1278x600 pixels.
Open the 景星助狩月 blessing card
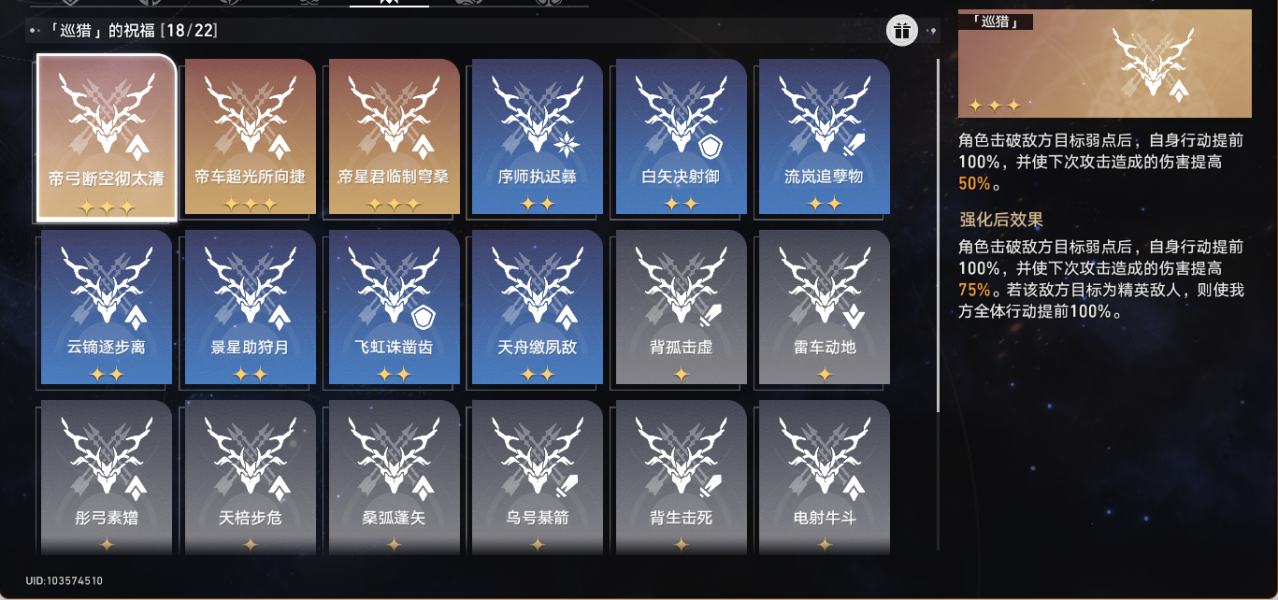(250, 308)
